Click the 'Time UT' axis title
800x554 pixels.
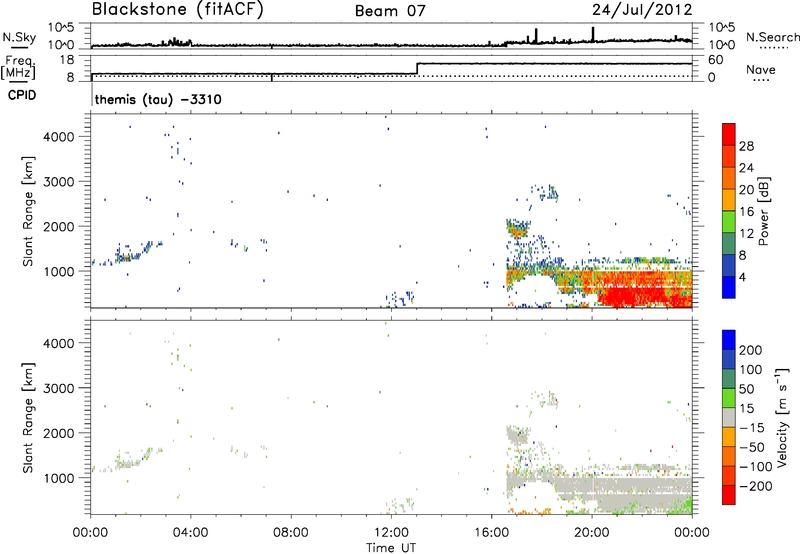(391, 548)
